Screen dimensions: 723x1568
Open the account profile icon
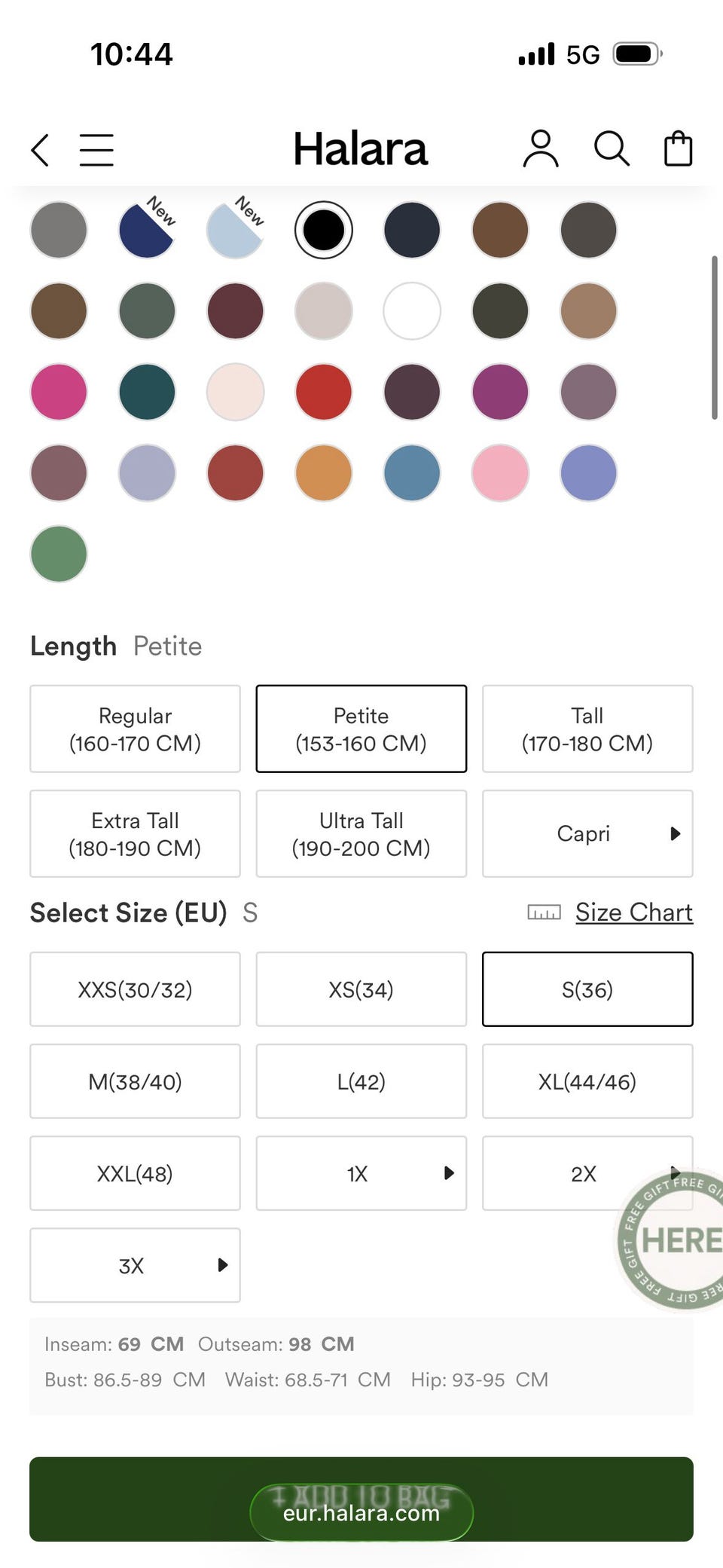coord(541,148)
